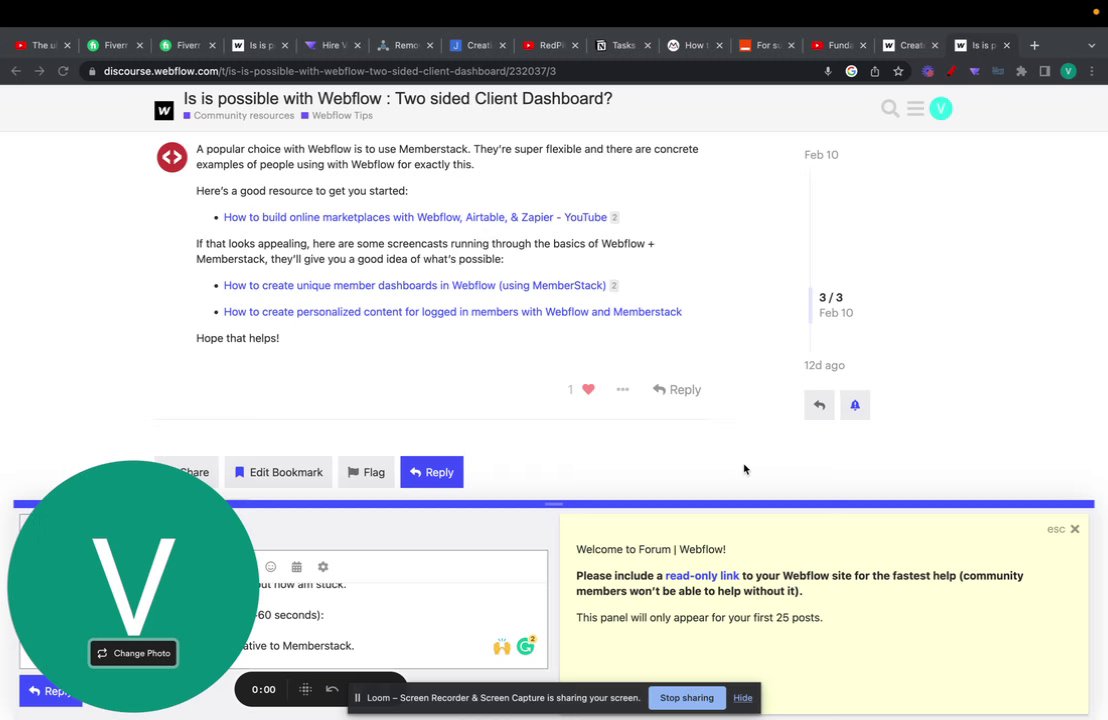Click Loom grid drag handle icon
The width and height of the screenshot is (1108, 720).
(305, 689)
